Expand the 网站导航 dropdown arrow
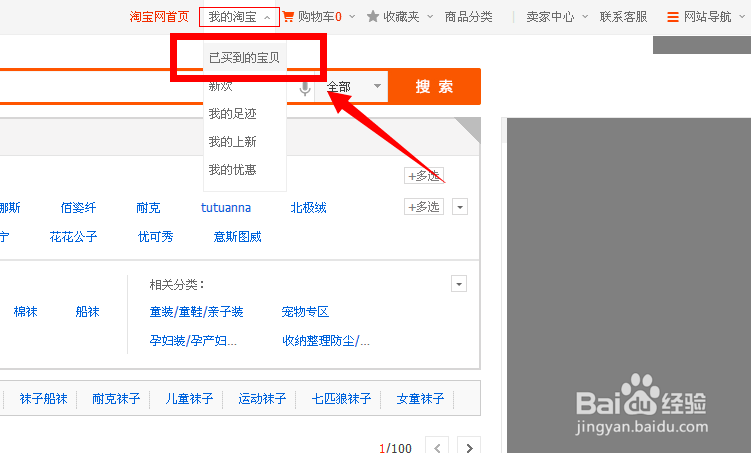Viewport: 751px width, 453px height. 742,17
